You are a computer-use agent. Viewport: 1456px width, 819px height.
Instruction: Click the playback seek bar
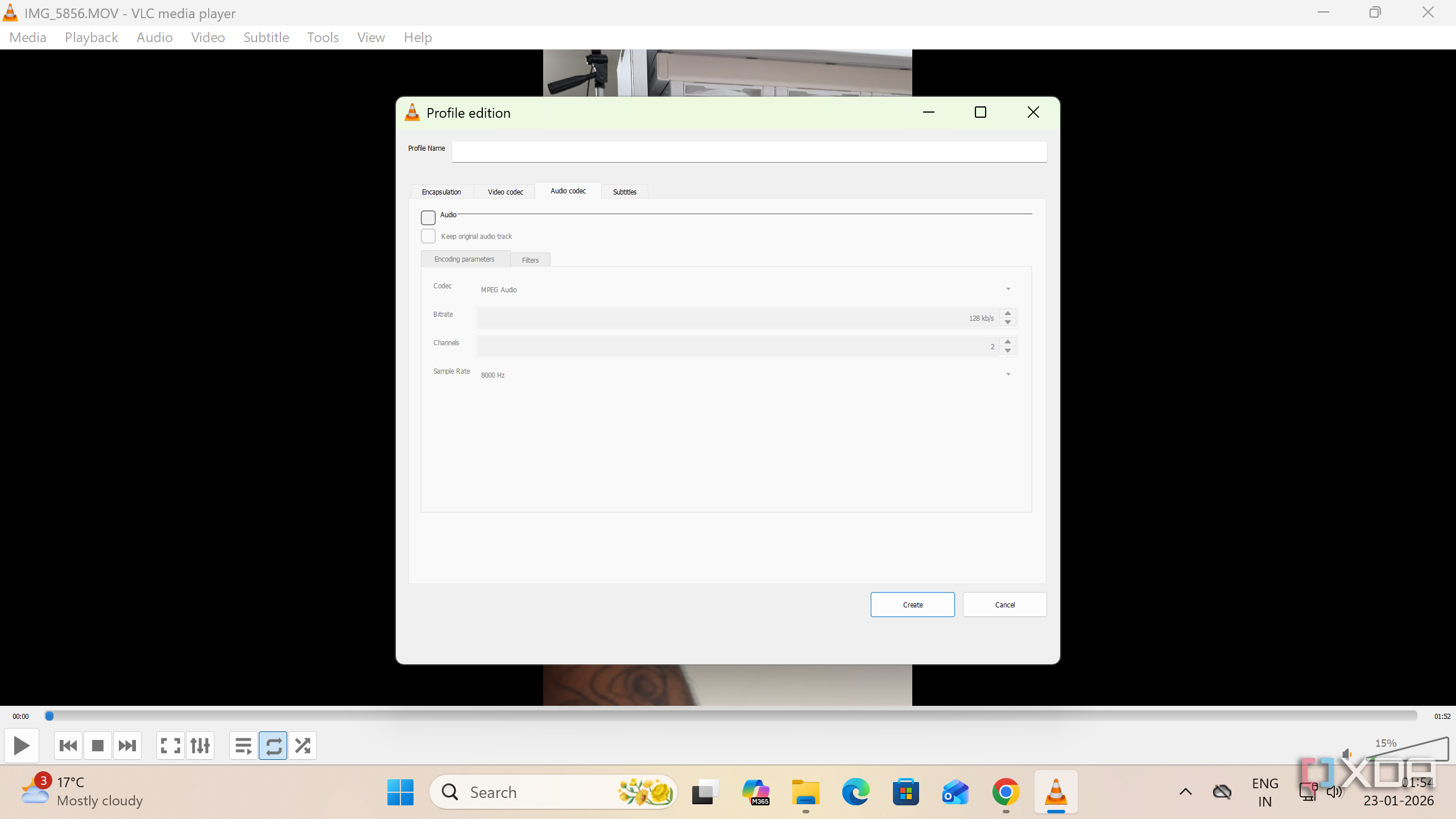point(731,715)
